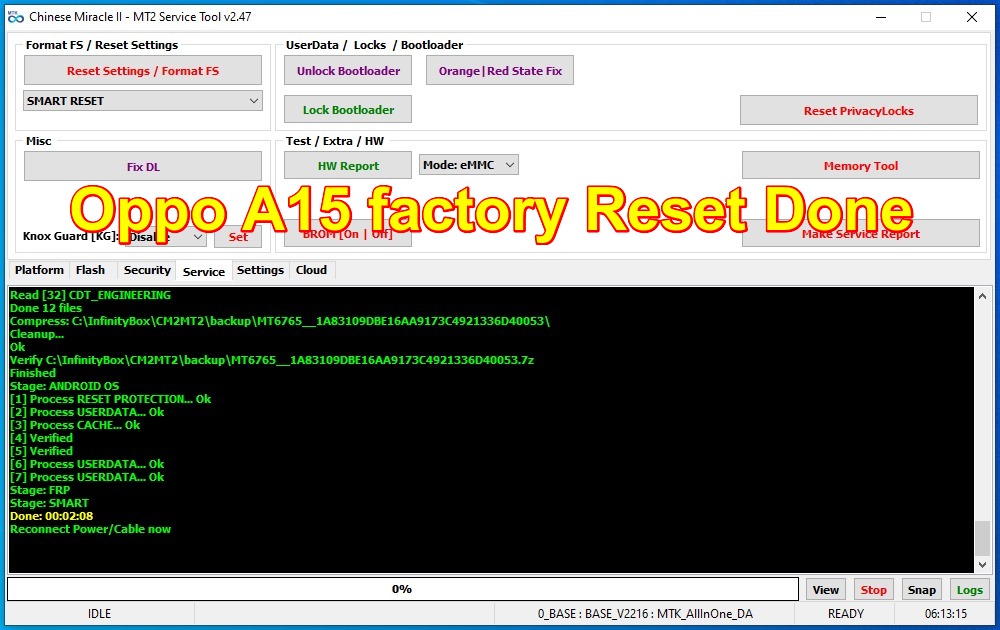The image size is (1000, 630).
Task: Click 'Stage: FRP' log line
Action: point(40,490)
